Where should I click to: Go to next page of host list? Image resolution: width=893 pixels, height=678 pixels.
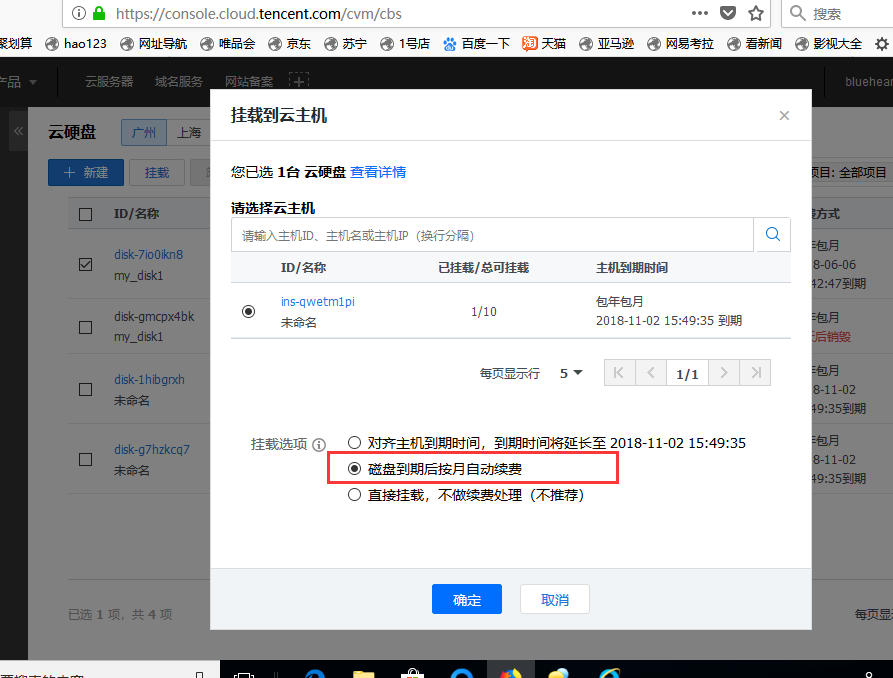point(724,373)
